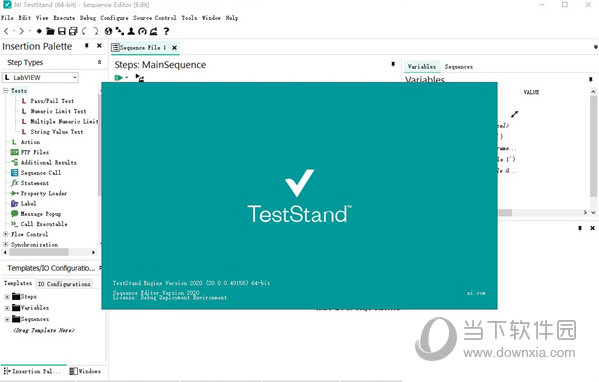Click the Back navigation arrow in toolbar
Image resolution: width=599 pixels, height=382 pixels.
pyautogui.click(x=6, y=31)
